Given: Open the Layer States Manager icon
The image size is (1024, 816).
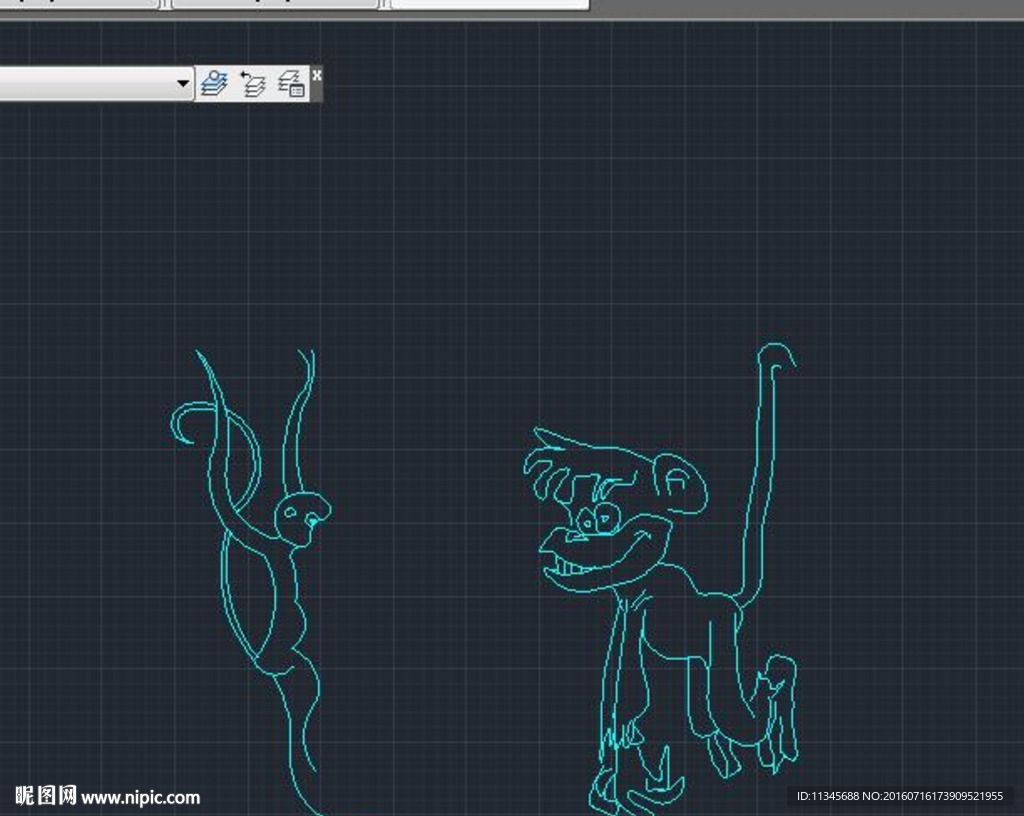Looking at the screenshot, I should point(291,83).
